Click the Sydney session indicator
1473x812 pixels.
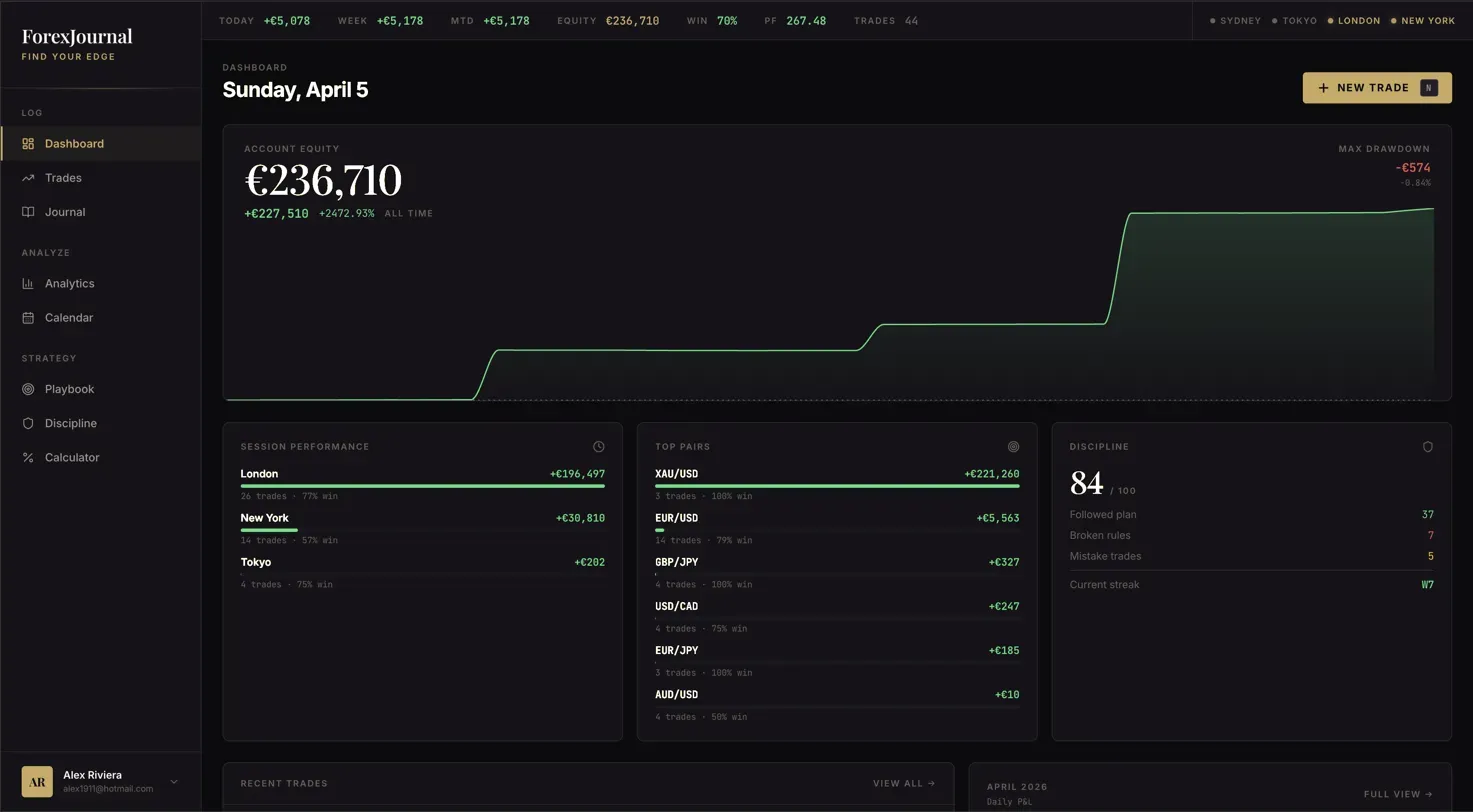click(1236, 21)
